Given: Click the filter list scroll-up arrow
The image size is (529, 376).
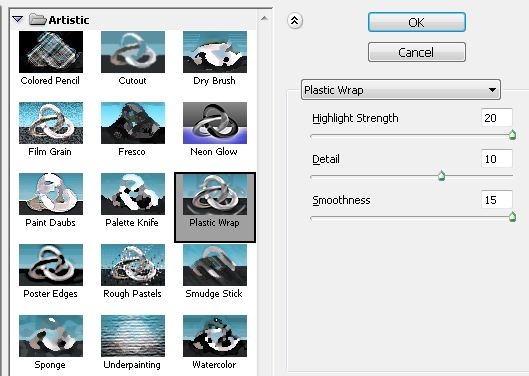Looking at the screenshot, I should 264,19.
